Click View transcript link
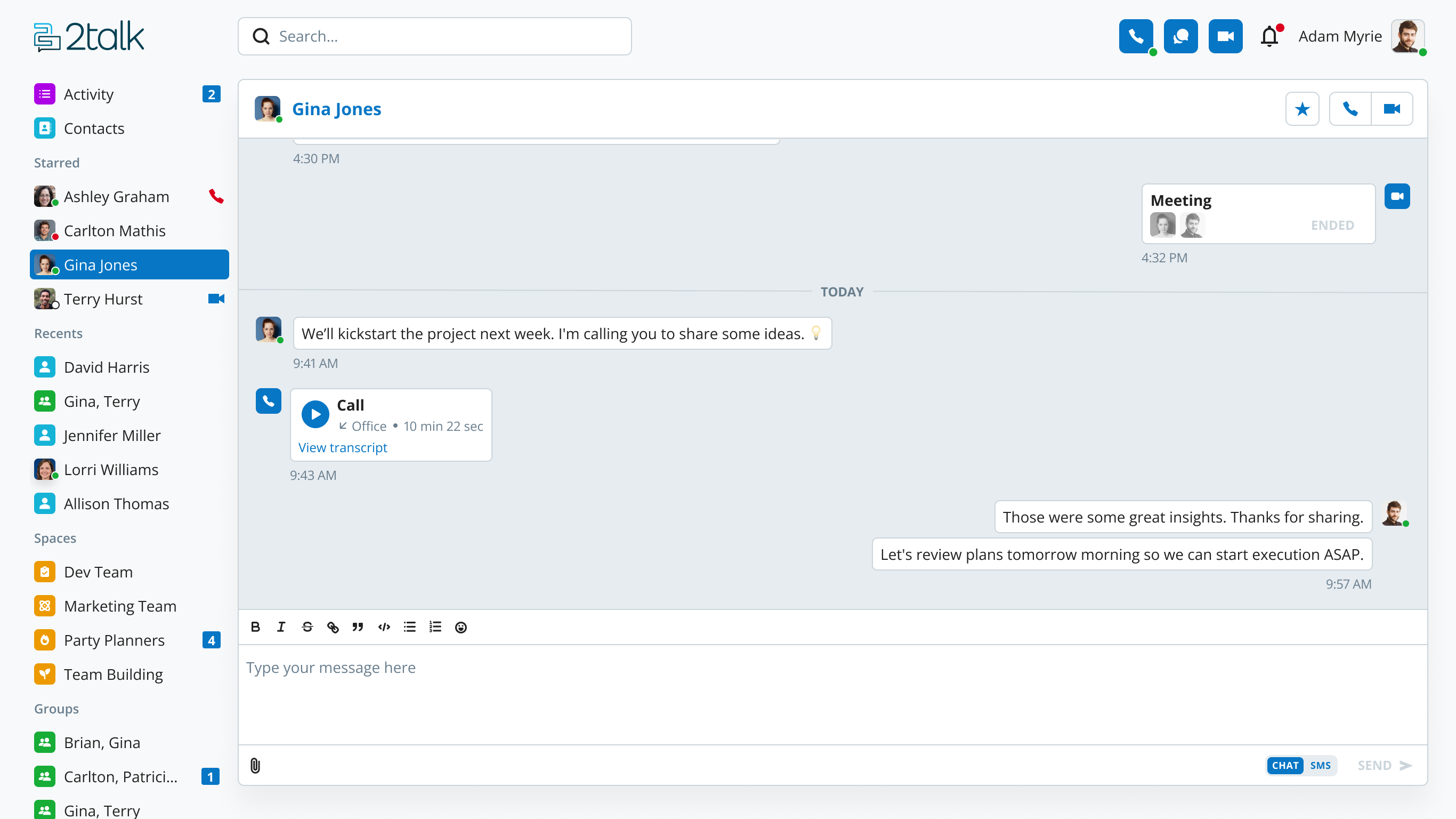The height and width of the screenshot is (819, 1456). pyautogui.click(x=343, y=447)
